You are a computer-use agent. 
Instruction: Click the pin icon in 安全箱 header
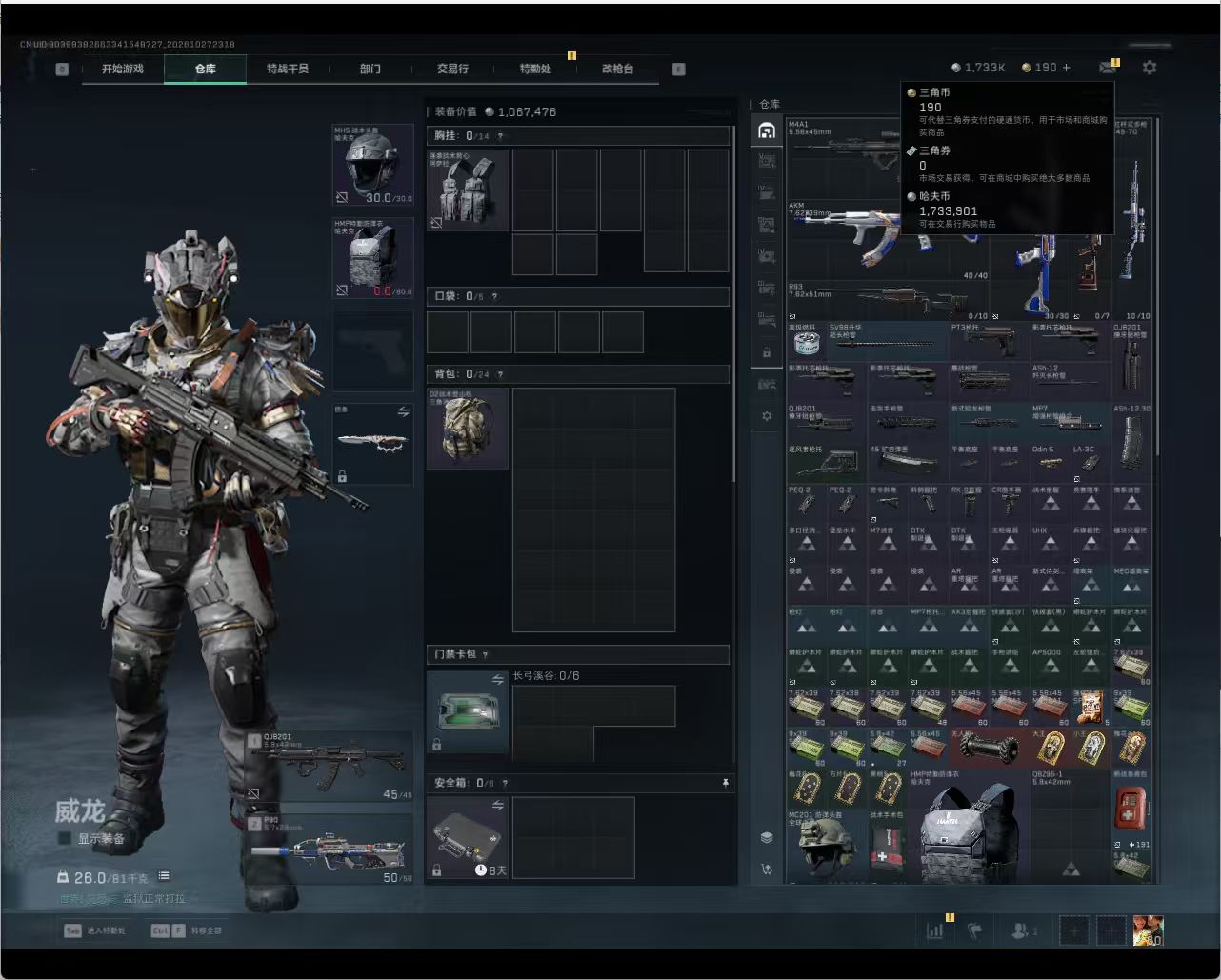click(x=725, y=783)
